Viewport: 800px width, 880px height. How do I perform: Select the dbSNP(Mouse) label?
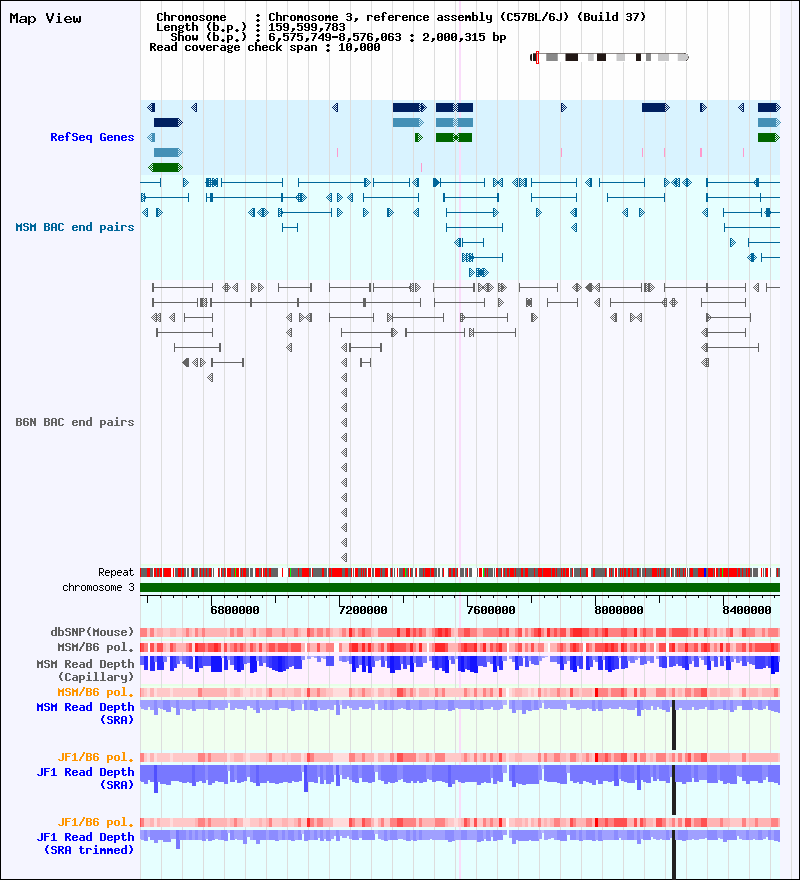coord(92,632)
